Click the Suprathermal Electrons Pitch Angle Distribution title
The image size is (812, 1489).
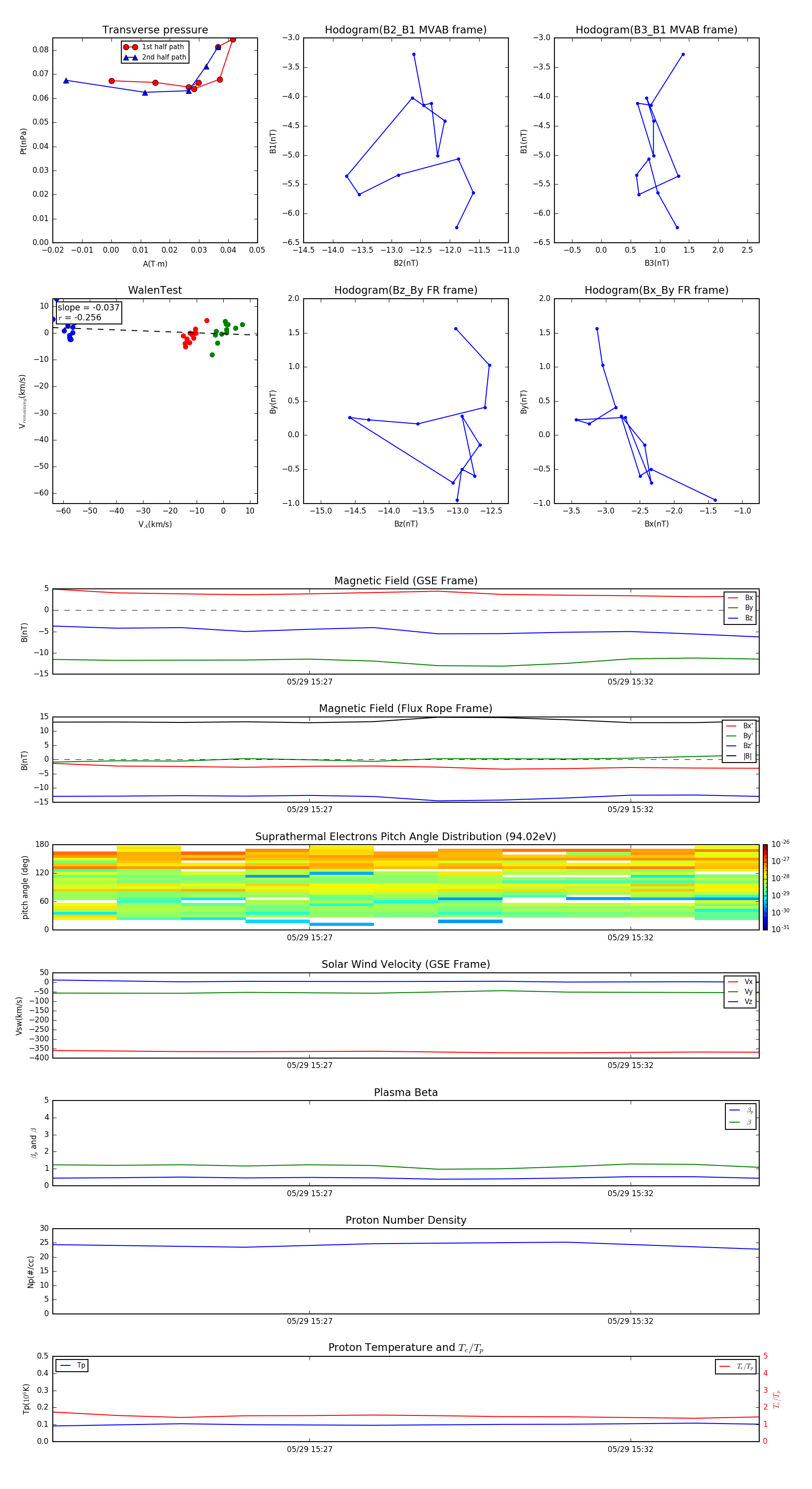click(x=406, y=837)
